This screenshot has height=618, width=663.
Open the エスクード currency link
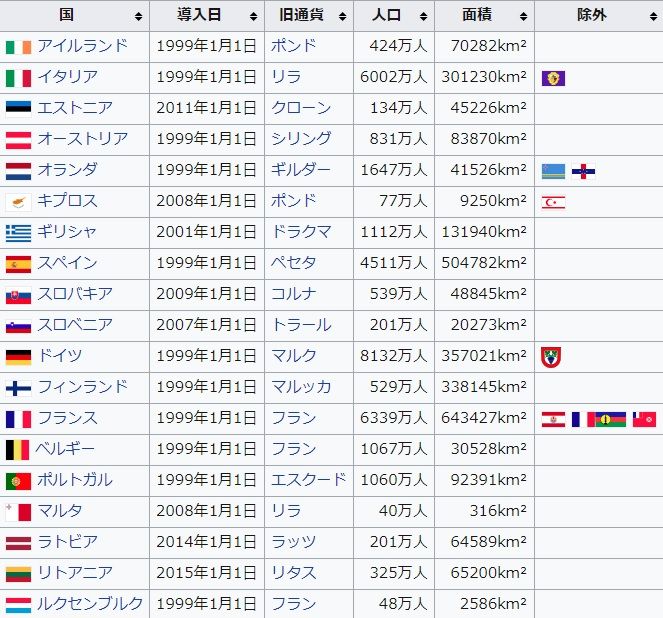(x=309, y=481)
